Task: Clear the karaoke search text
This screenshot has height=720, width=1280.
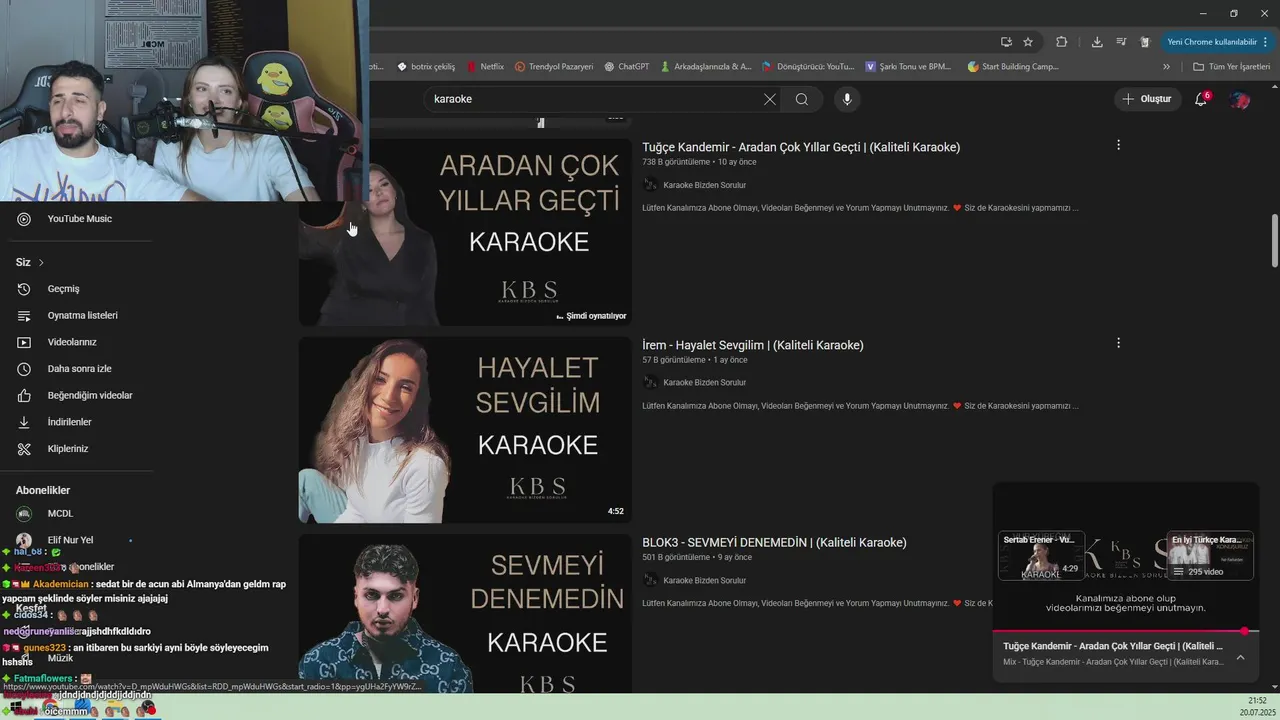Action: (769, 99)
